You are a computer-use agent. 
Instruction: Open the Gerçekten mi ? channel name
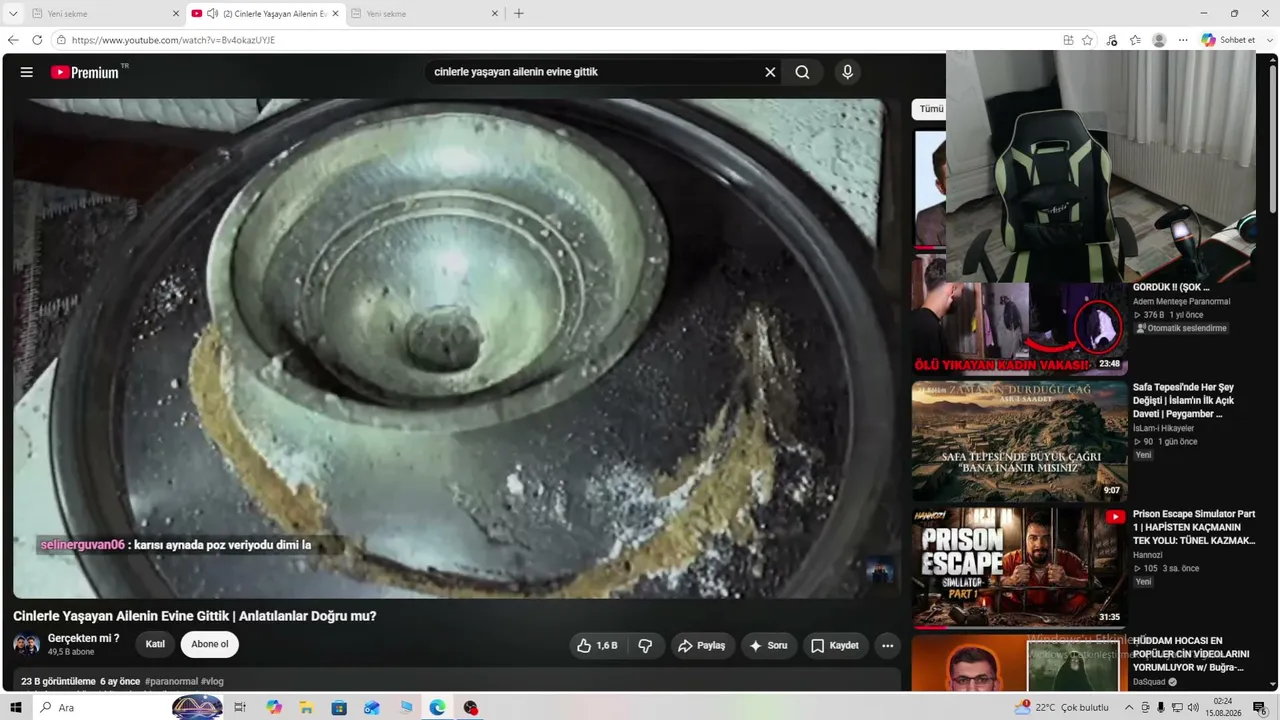[x=83, y=638]
